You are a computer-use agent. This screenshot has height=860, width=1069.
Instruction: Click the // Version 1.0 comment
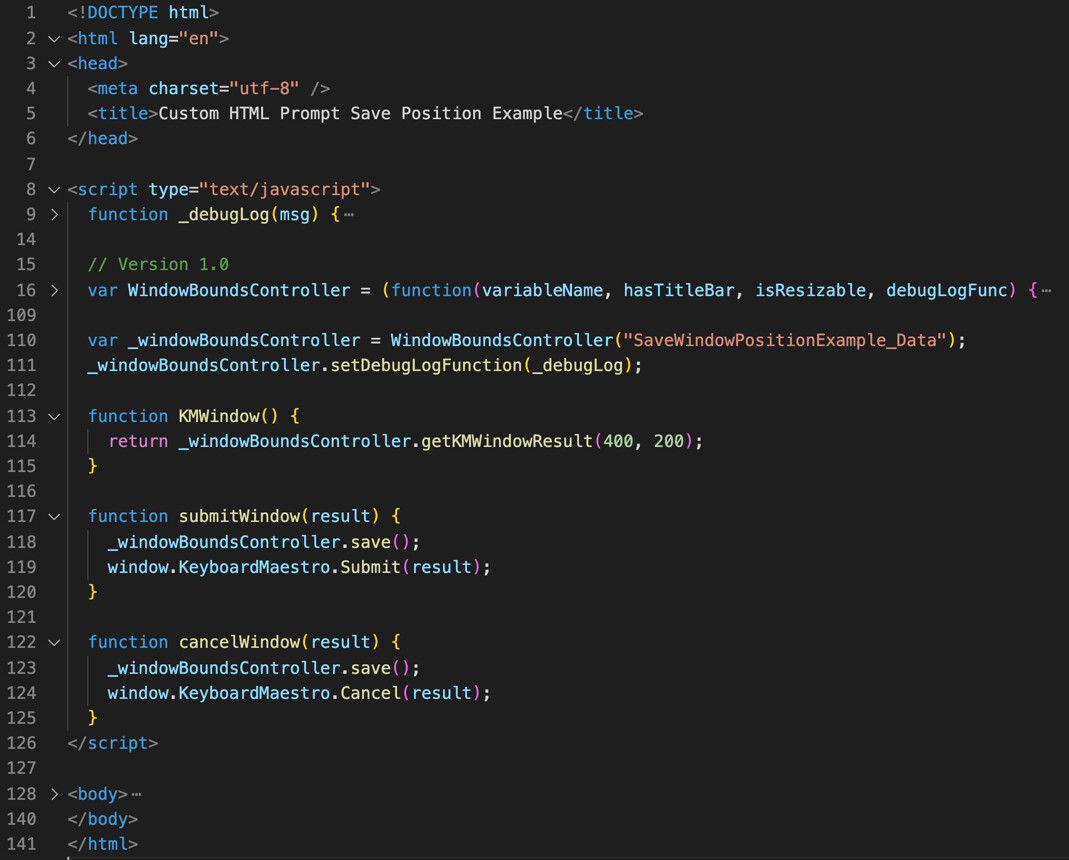click(158, 265)
